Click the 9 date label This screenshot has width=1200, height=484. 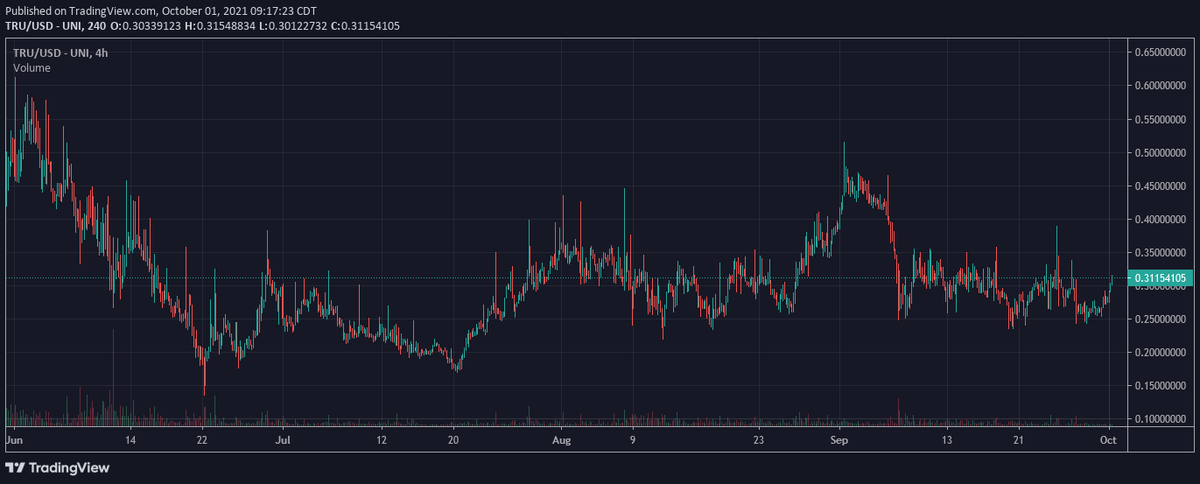click(x=633, y=439)
